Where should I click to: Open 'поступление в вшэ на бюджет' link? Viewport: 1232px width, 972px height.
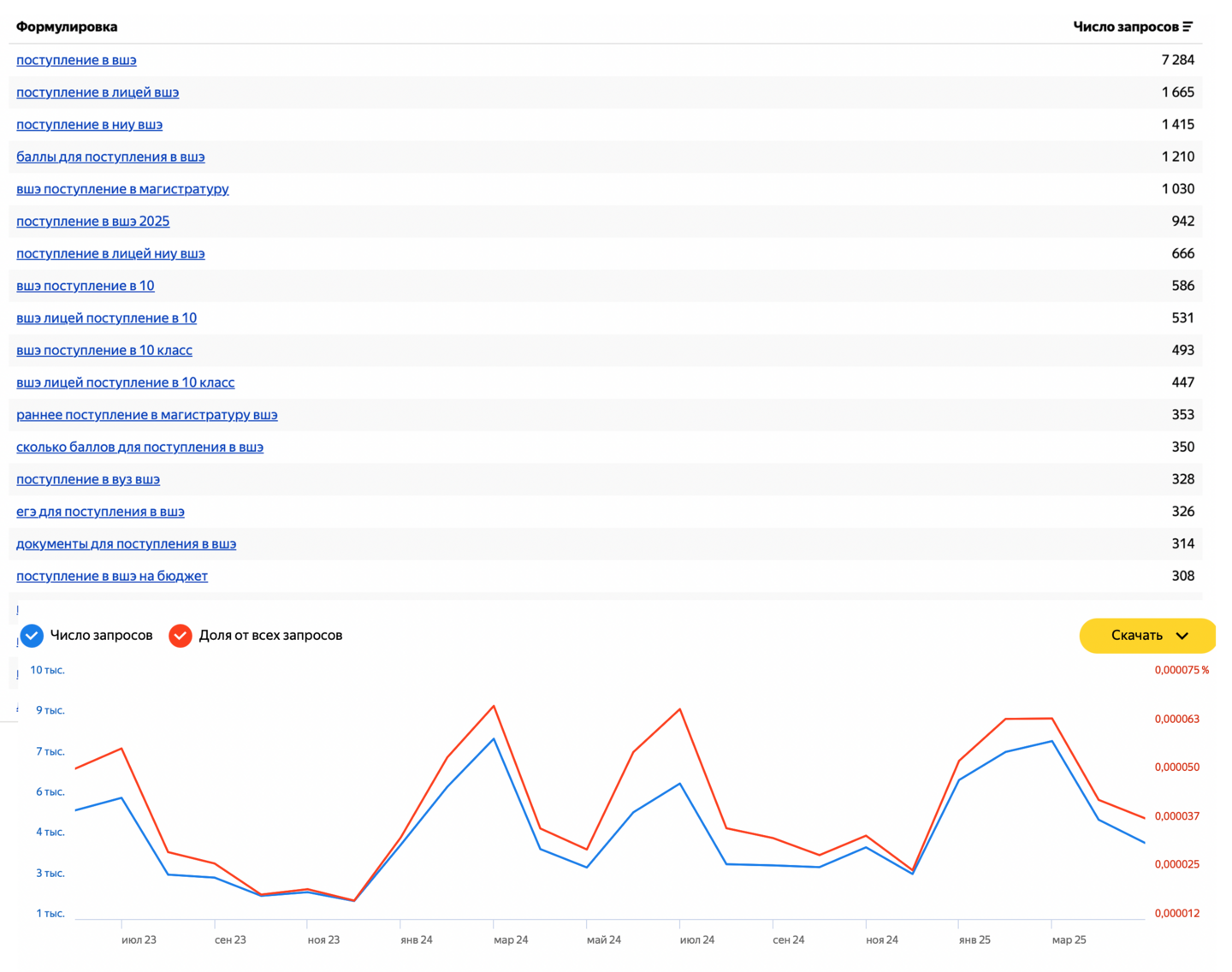[x=112, y=577]
